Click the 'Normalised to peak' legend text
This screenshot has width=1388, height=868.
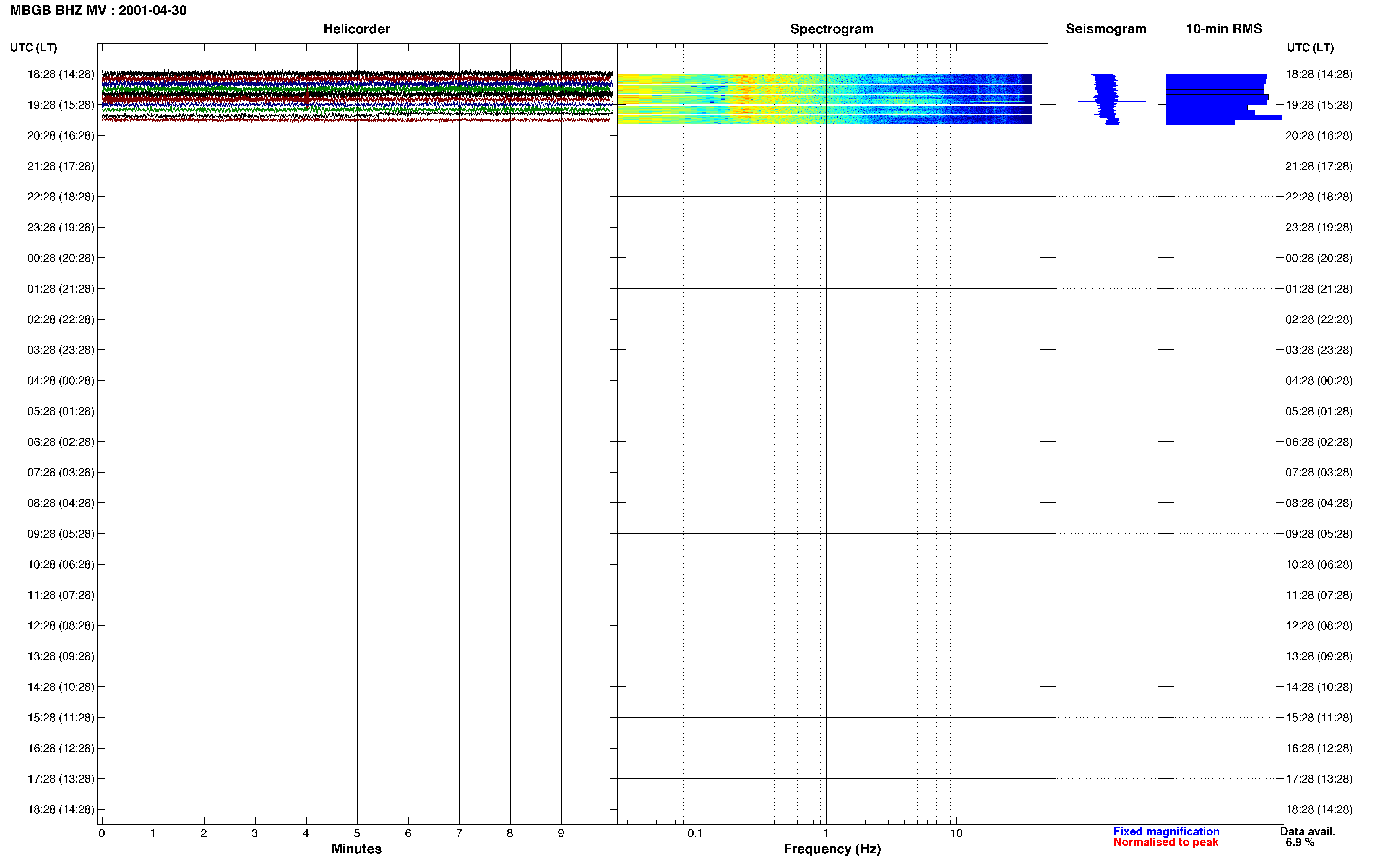pyautogui.click(x=1165, y=842)
